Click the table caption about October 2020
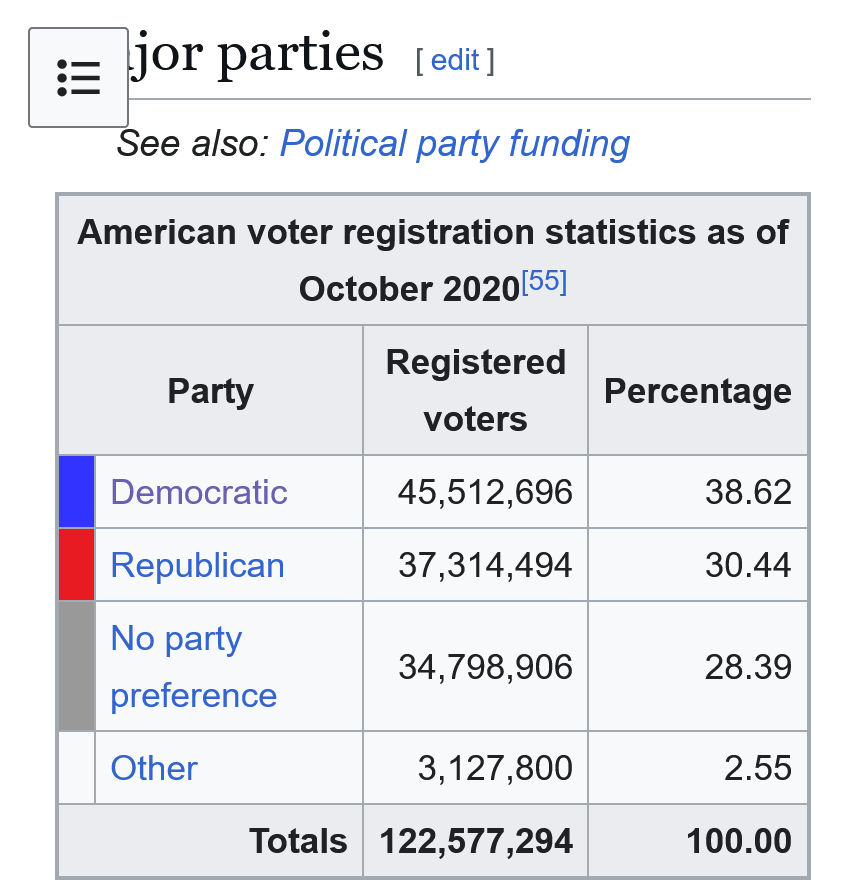This screenshot has width=865, height=893. click(x=432, y=260)
